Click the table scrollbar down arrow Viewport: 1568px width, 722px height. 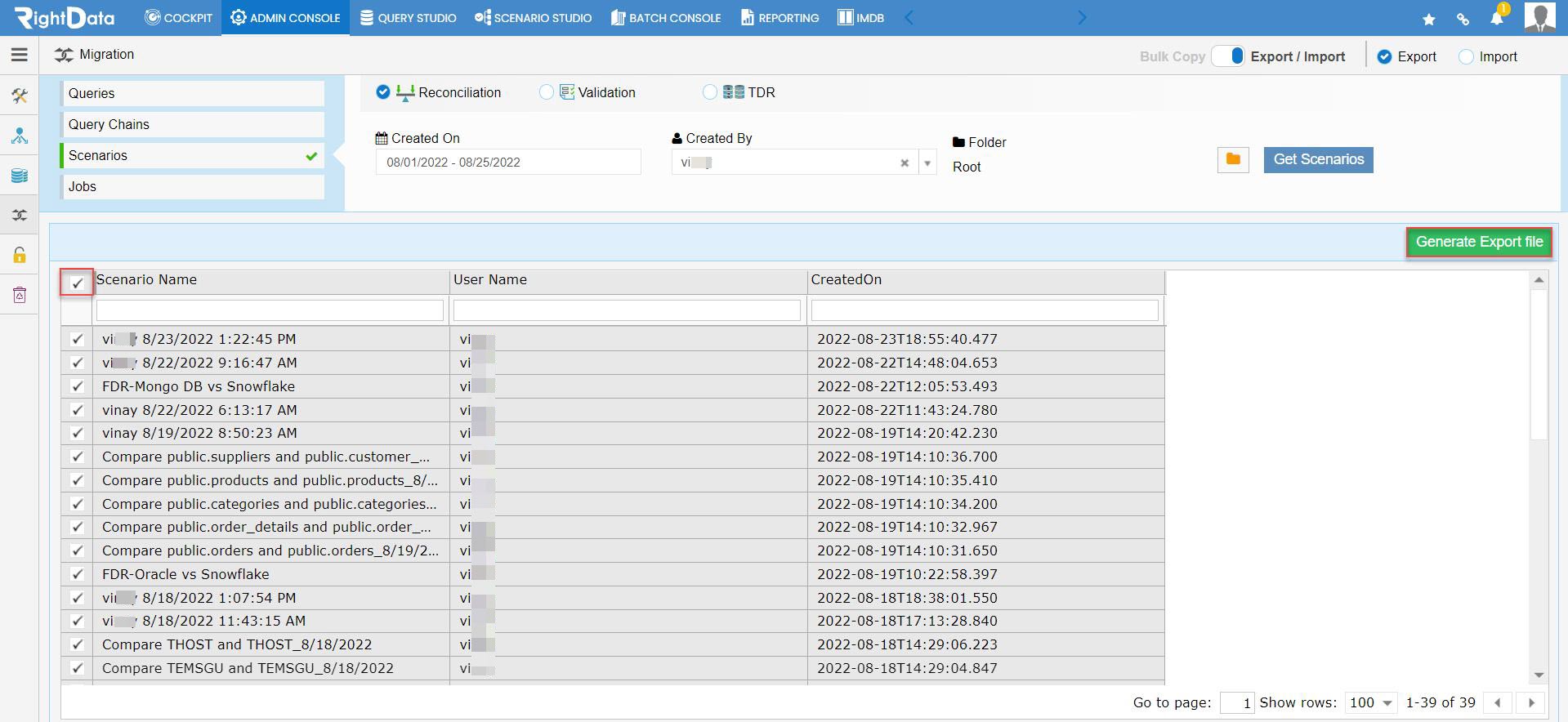tap(1539, 675)
